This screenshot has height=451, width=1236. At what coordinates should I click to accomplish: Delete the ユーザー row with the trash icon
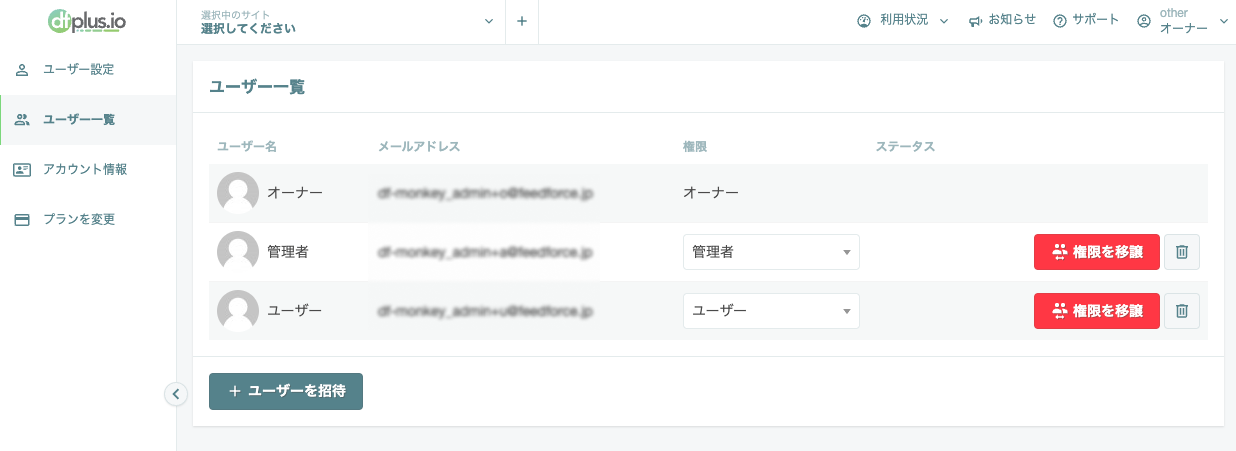tap(1182, 311)
